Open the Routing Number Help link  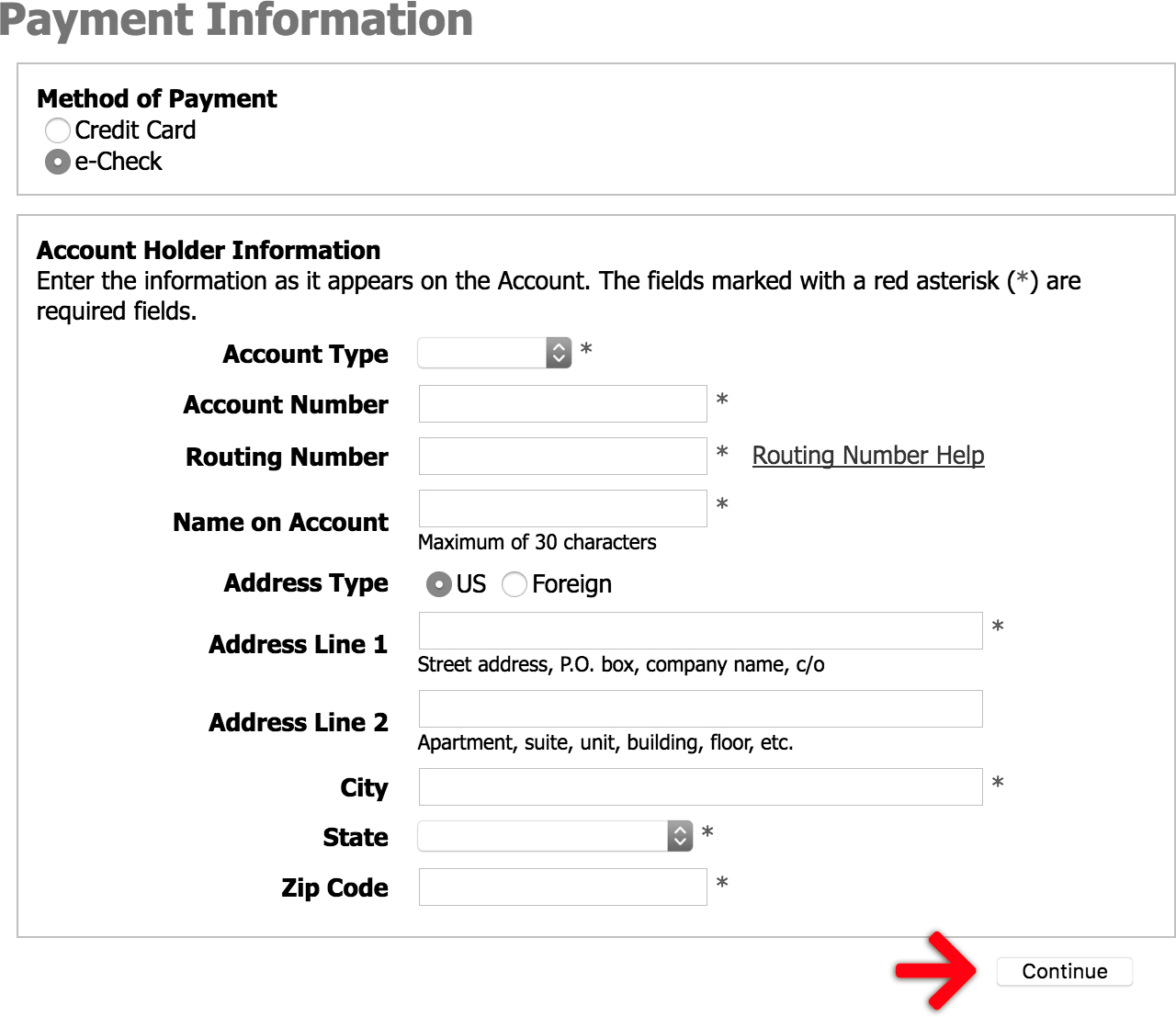tap(868, 456)
